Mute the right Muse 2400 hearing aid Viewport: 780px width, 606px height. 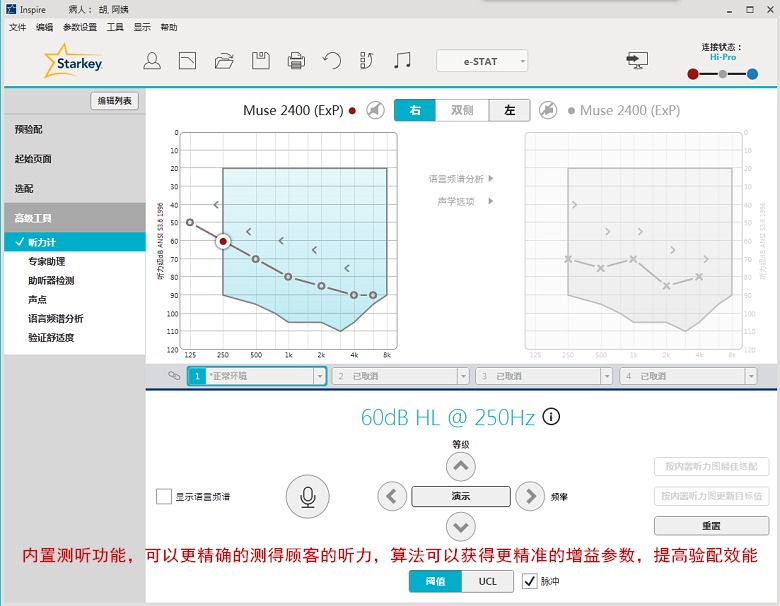click(x=375, y=110)
